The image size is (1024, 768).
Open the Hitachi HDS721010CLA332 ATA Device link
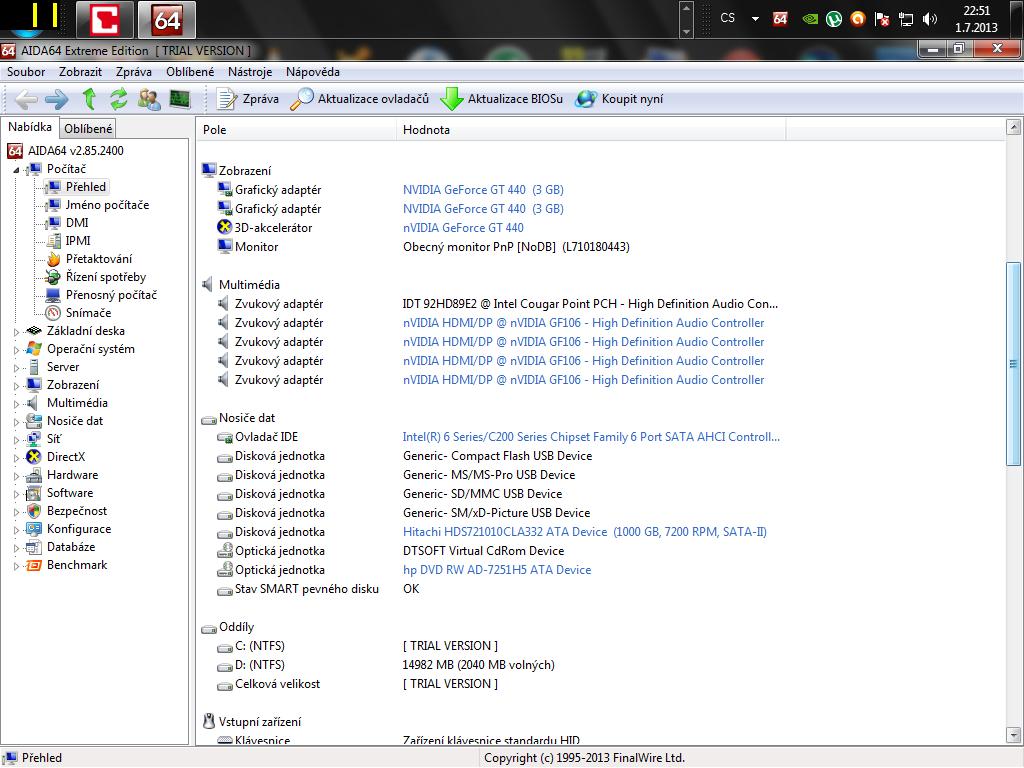tap(505, 532)
